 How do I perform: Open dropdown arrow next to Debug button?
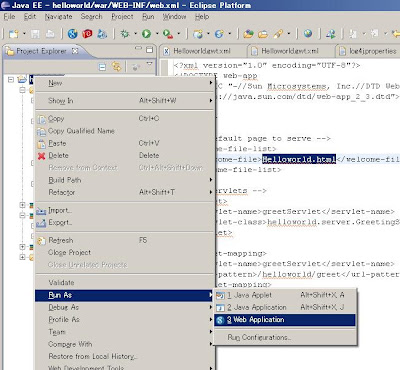135,34
